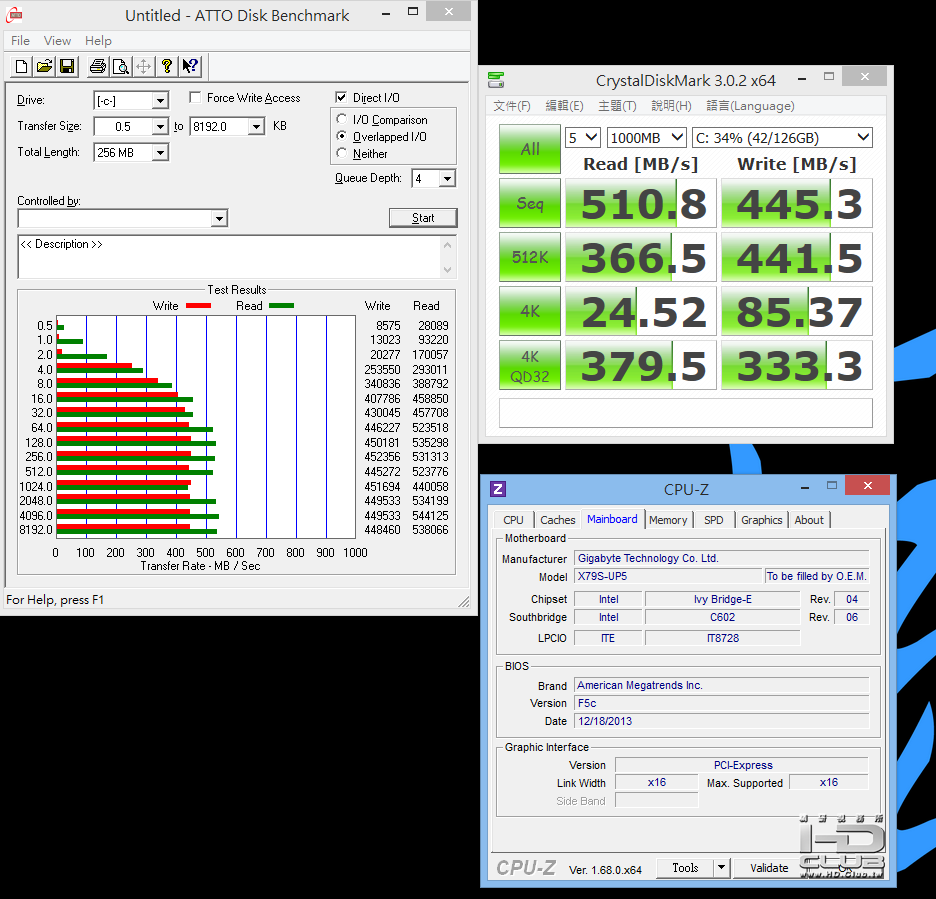This screenshot has width=936, height=899.
Task: Run the 512K test in CrystalDiskMark
Action: pos(529,257)
